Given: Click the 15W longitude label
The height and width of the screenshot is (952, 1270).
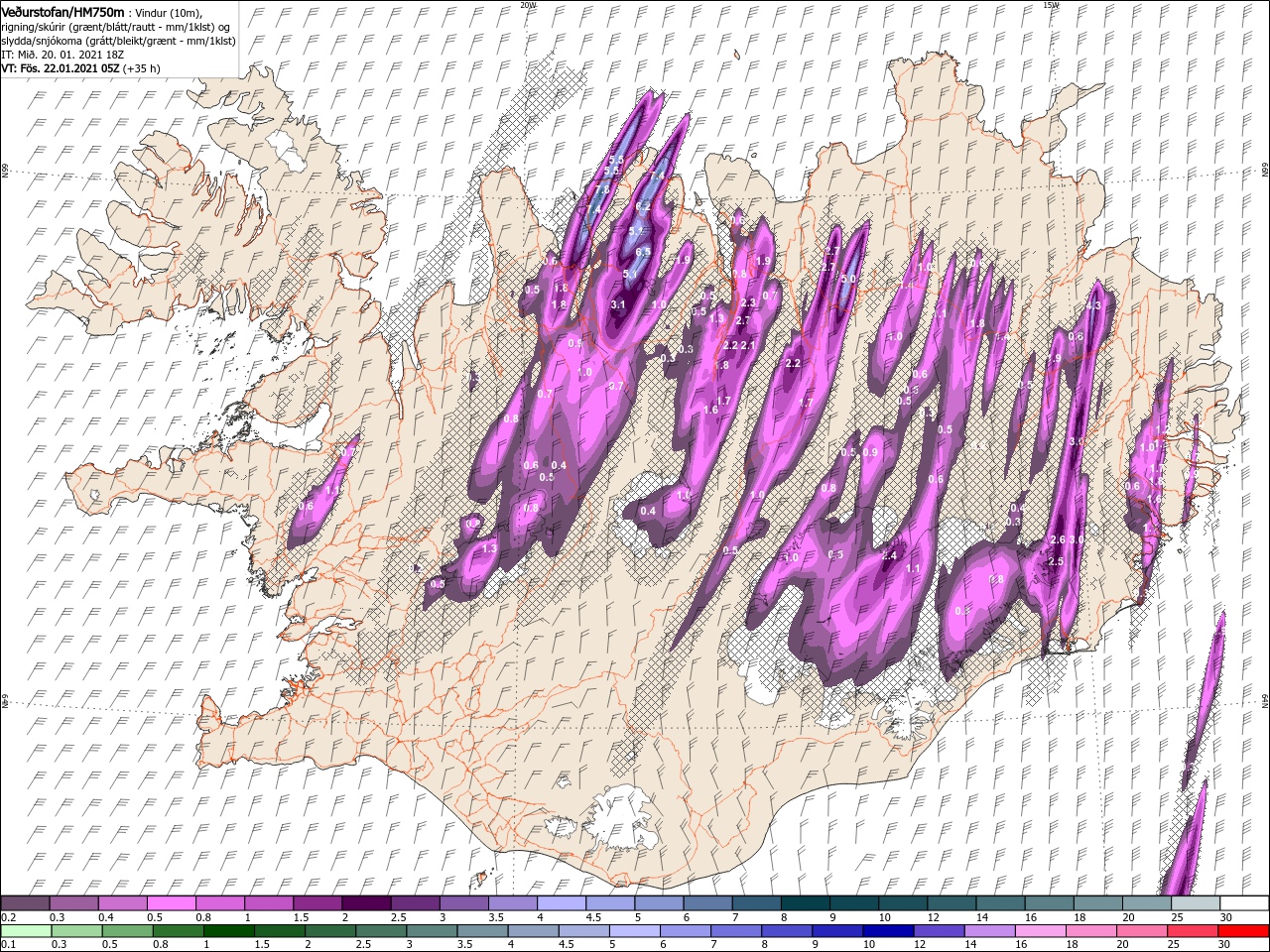Looking at the screenshot, I should pos(1051,5).
